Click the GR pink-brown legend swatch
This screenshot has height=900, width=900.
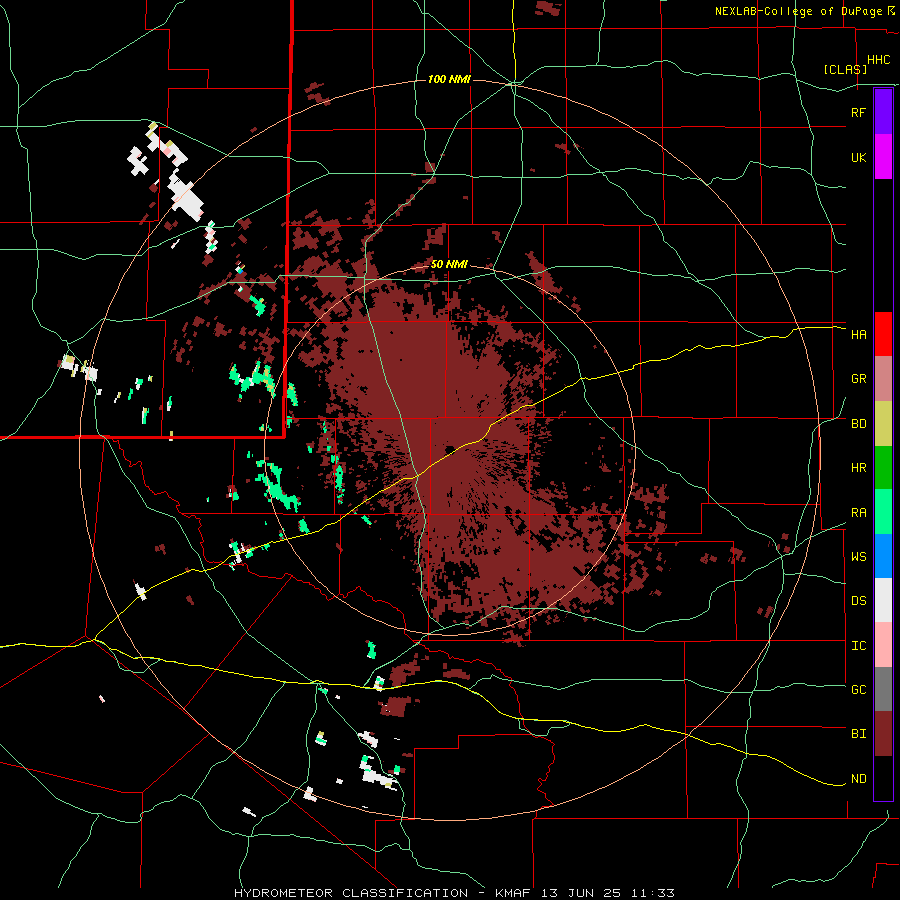(883, 379)
